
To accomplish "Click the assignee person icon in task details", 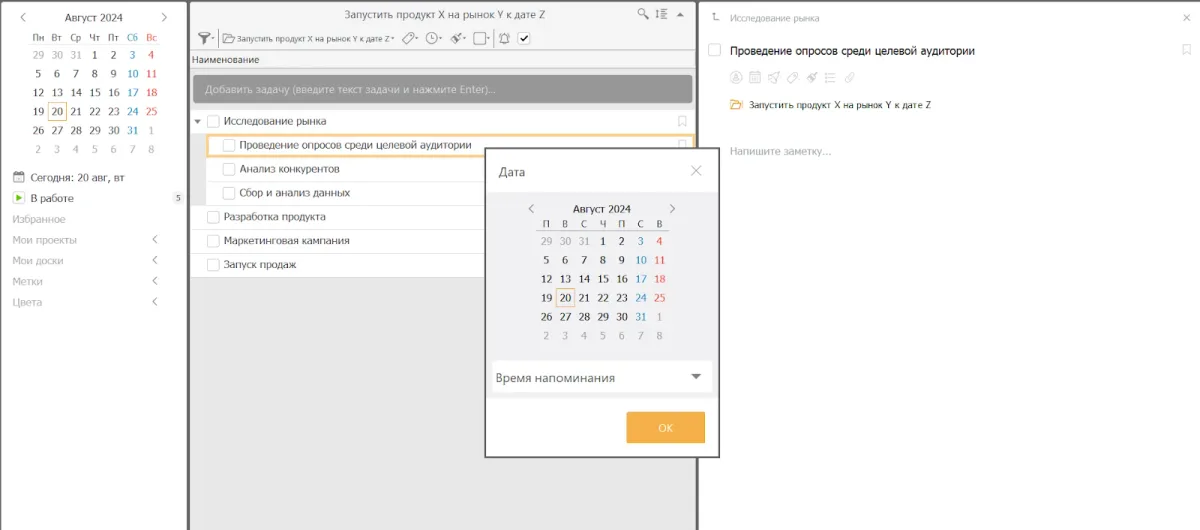I will point(736,77).
